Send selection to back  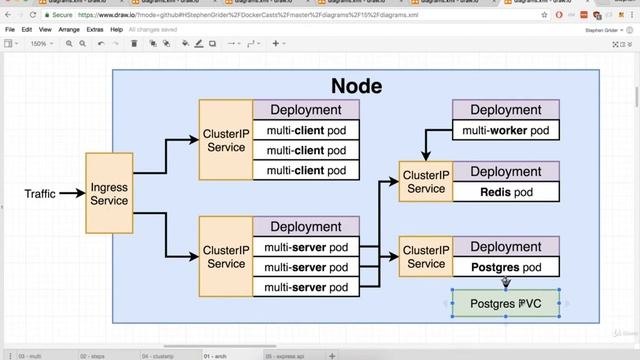pos(167,43)
